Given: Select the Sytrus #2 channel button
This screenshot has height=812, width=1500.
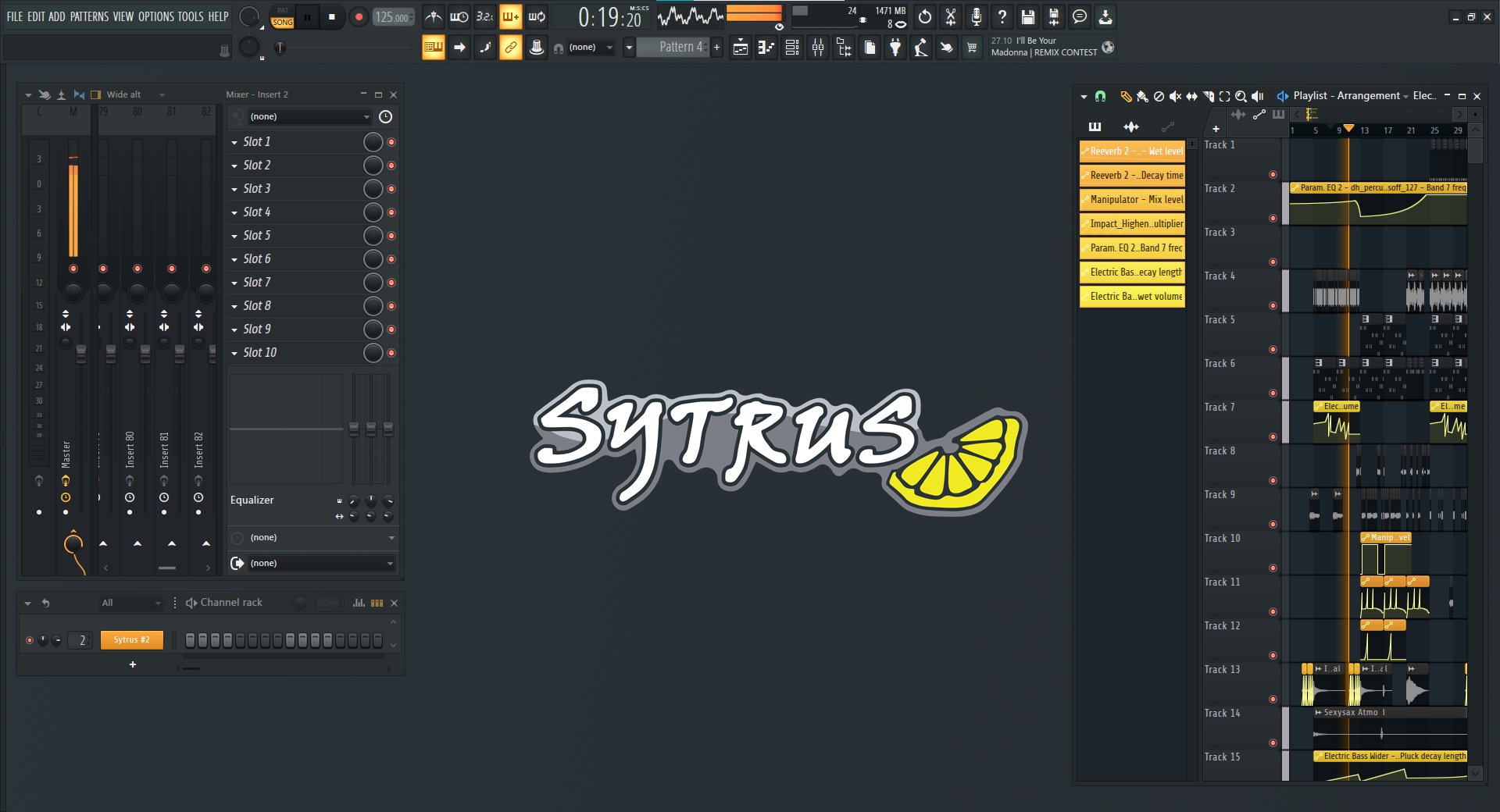Looking at the screenshot, I should pos(131,640).
